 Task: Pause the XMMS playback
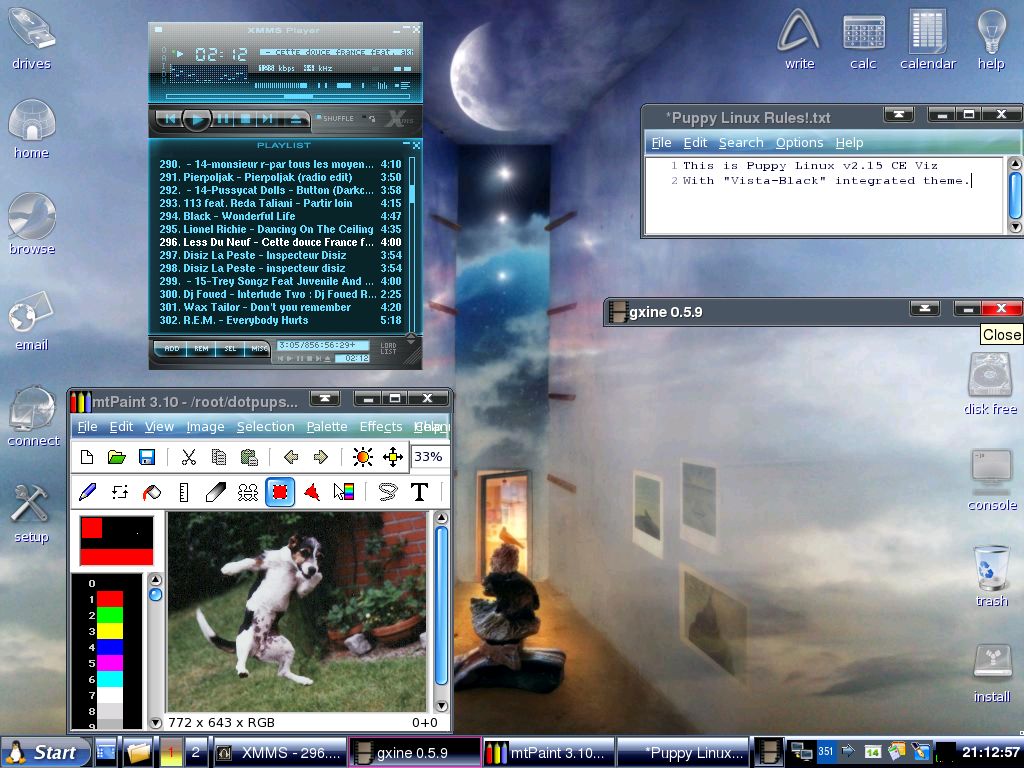(x=222, y=119)
